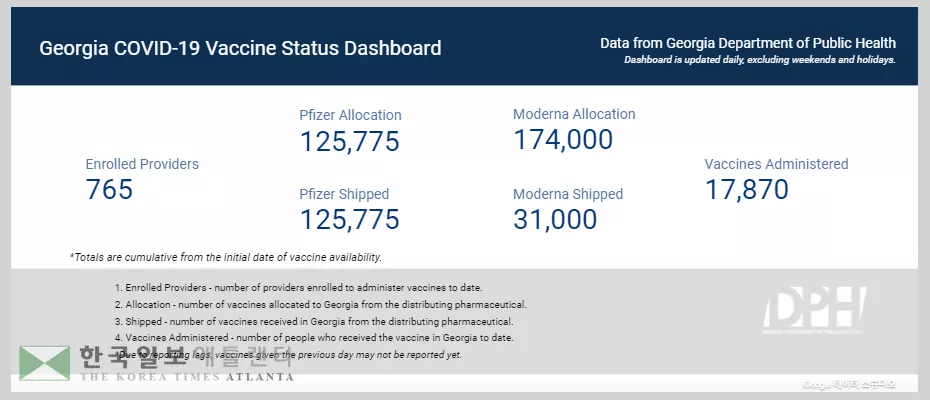Click the number under Pfizer Shipped
Screen dimensions: 930x400
pyautogui.click(x=349, y=220)
